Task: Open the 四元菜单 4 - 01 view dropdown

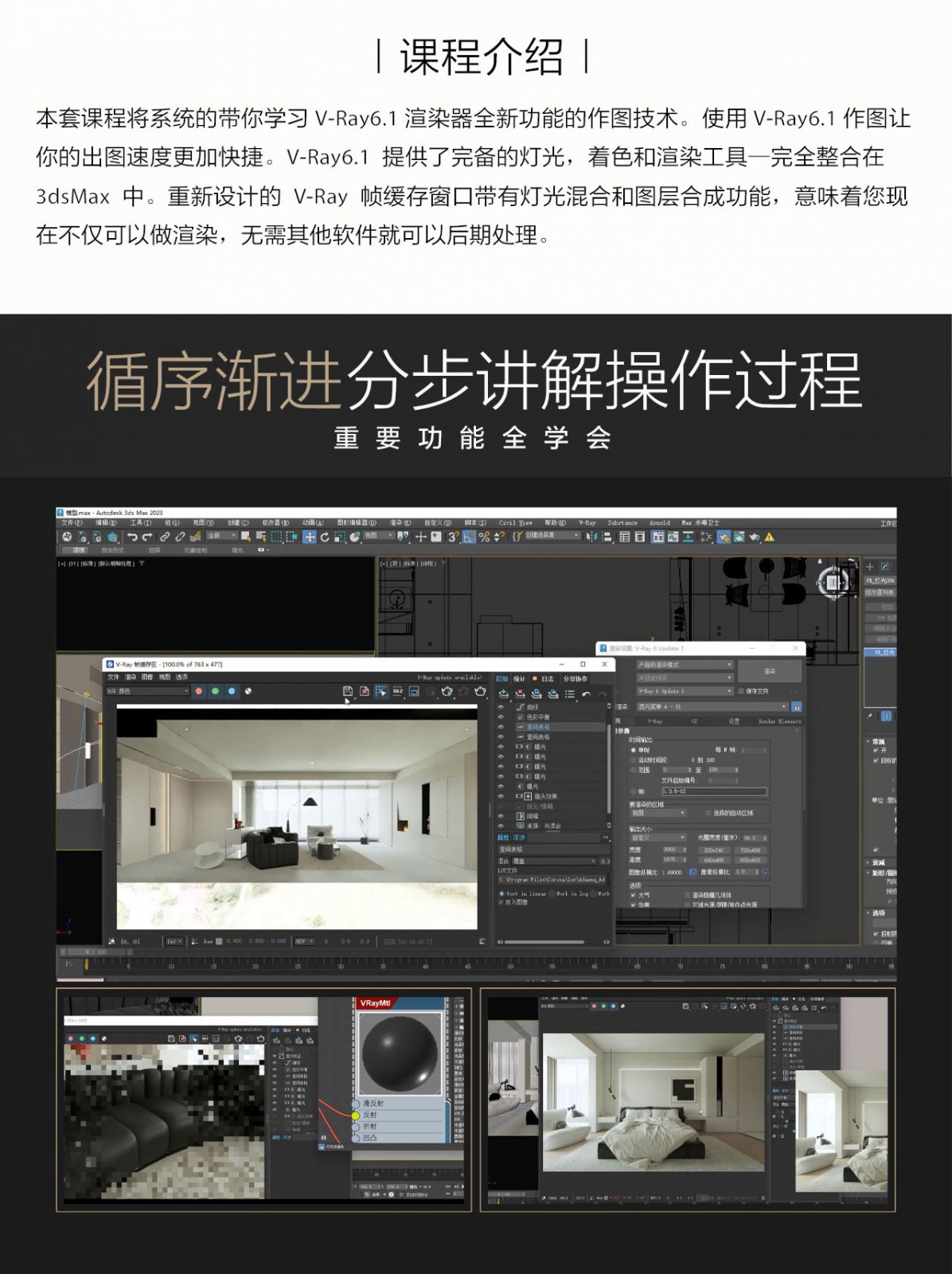Action: click(x=712, y=707)
